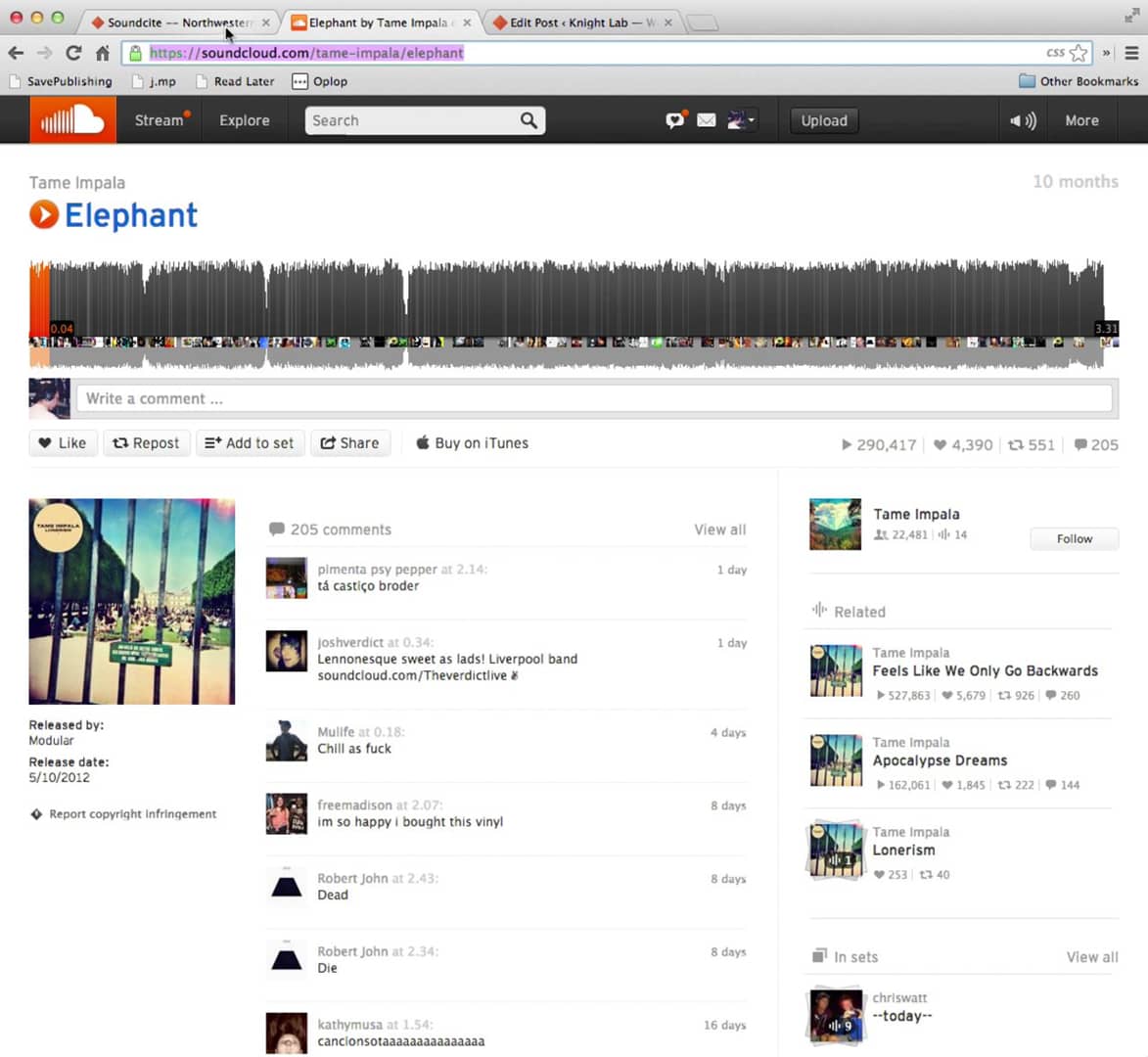Click View all comments link
The image size is (1148, 1057).
pos(719,529)
